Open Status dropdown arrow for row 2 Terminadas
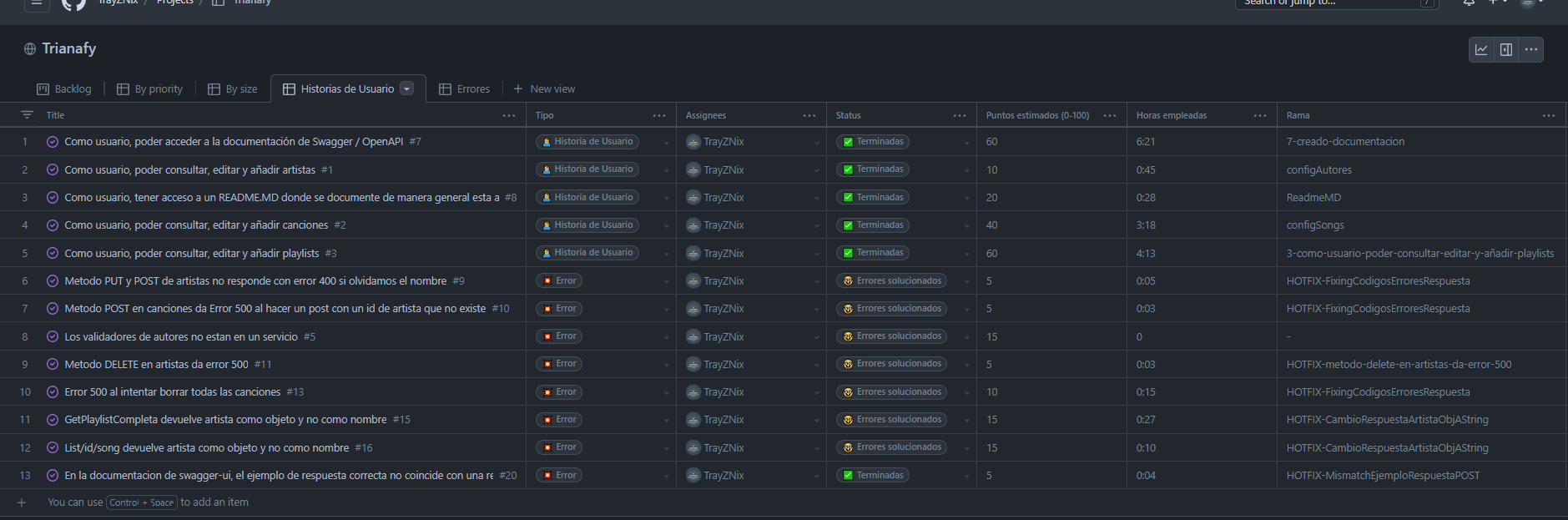1568x520 pixels. click(x=966, y=170)
